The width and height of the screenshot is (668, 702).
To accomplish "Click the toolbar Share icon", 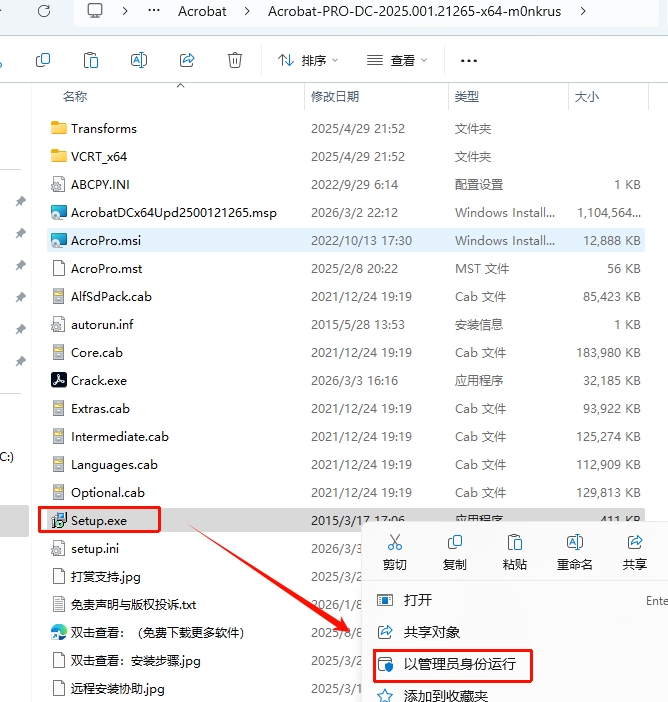I will (x=187, y=60).
